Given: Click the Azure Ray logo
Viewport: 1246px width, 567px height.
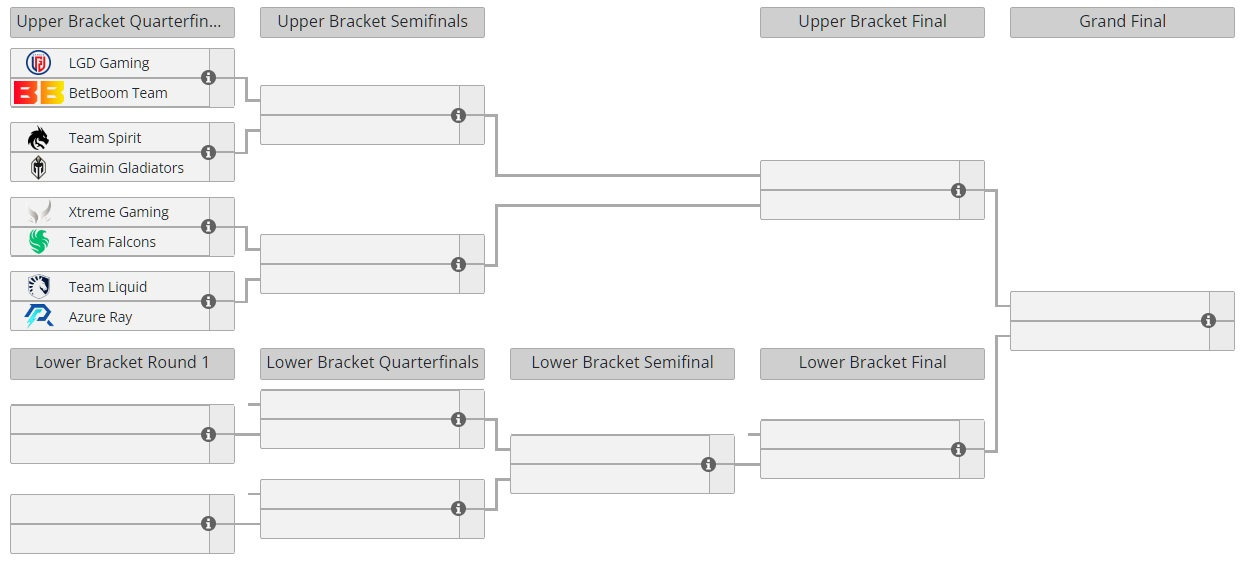Looking at the screenshot, I should [x=38, y=317].
